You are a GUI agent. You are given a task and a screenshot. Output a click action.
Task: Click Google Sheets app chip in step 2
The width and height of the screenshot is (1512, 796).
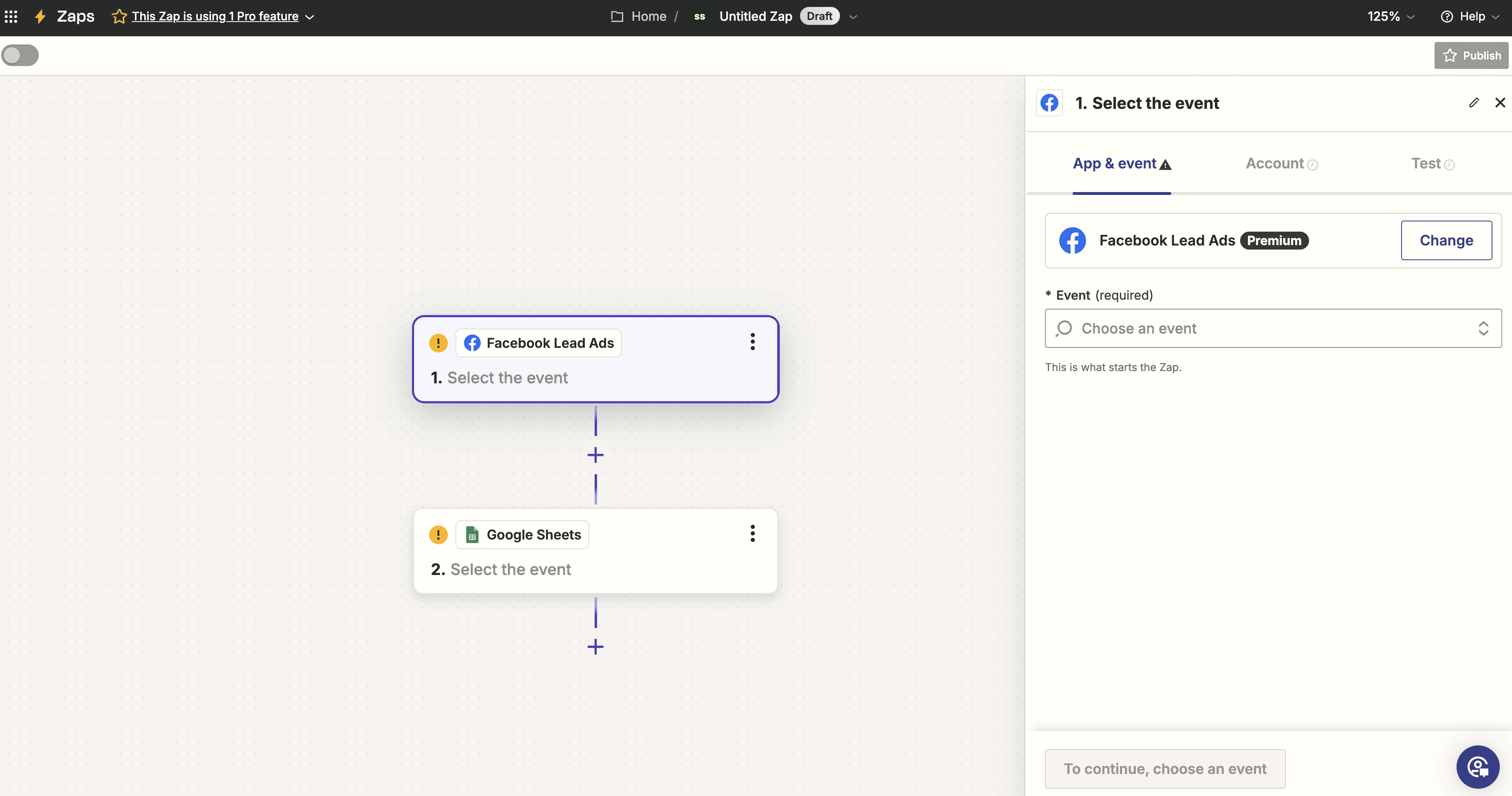click(x=522, y=535)
